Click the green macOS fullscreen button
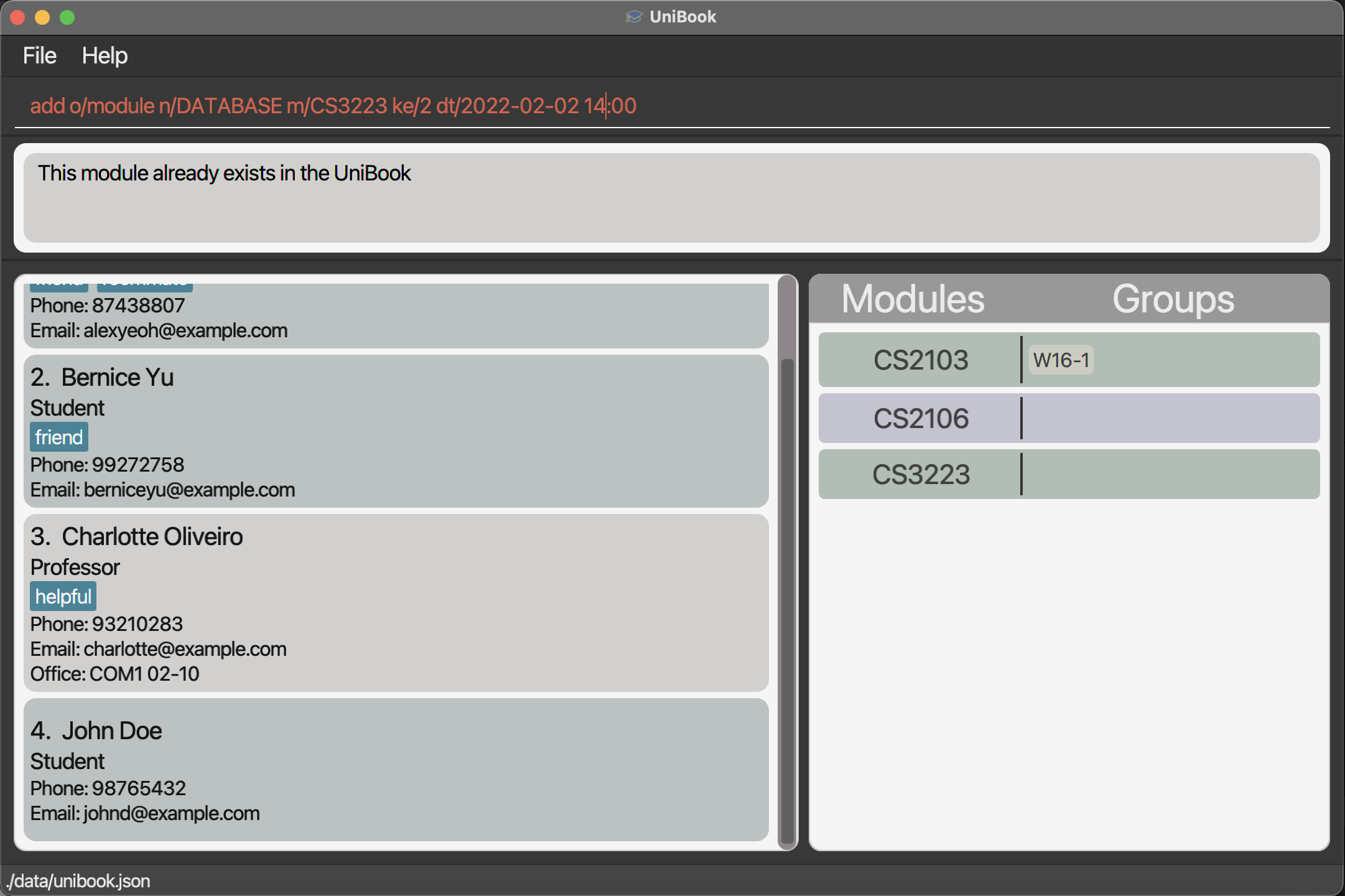This screenshot has width=1345, height=896. click(67, 17)
